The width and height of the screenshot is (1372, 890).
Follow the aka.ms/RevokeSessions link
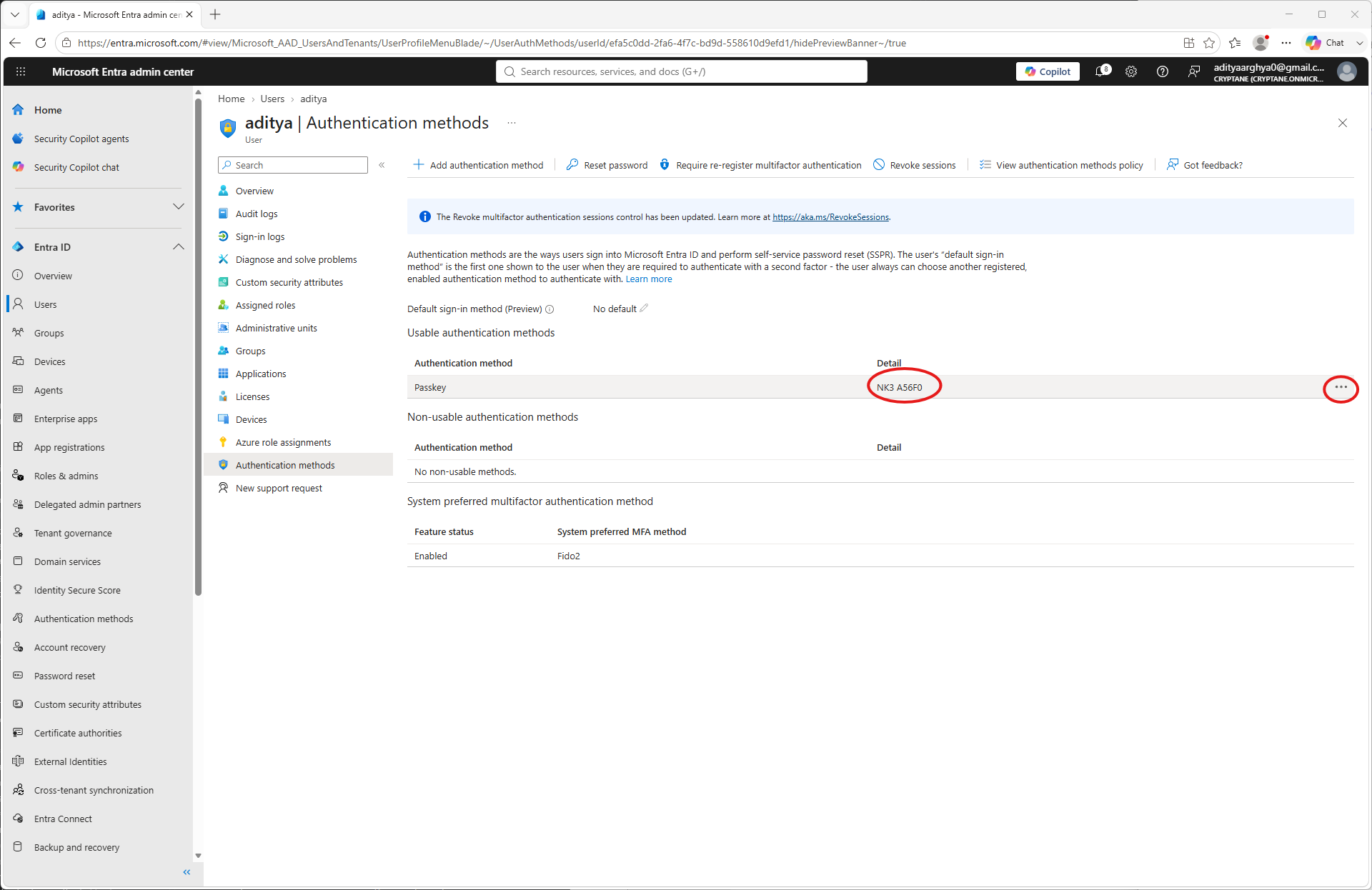pos(830,217)
